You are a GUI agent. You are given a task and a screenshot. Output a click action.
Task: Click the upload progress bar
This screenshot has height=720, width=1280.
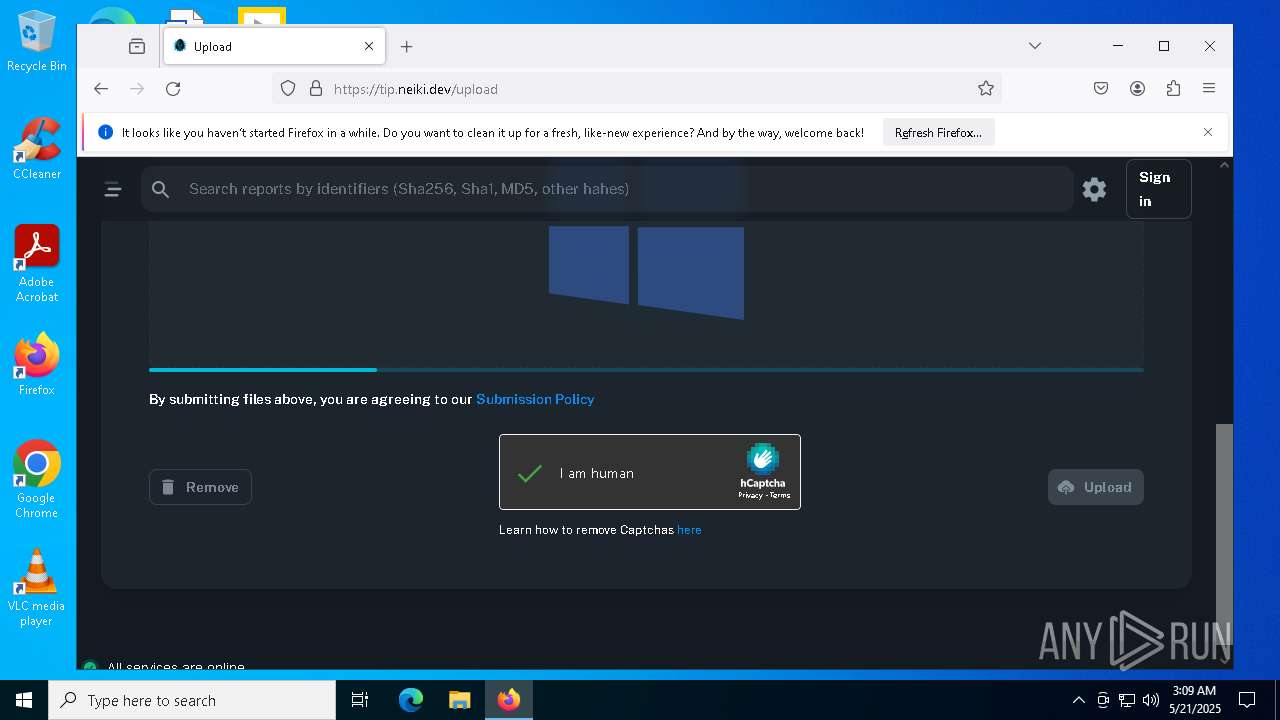646,370
